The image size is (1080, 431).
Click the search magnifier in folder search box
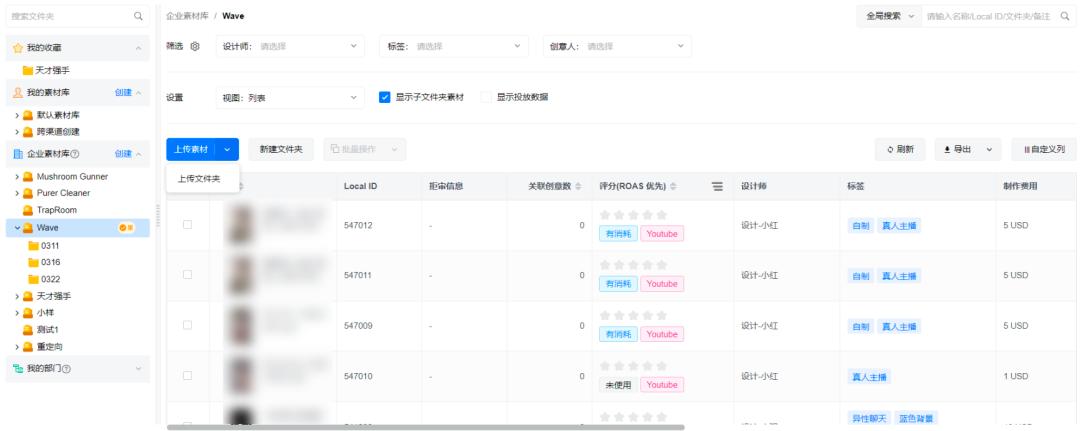click(x=138, y=16)
